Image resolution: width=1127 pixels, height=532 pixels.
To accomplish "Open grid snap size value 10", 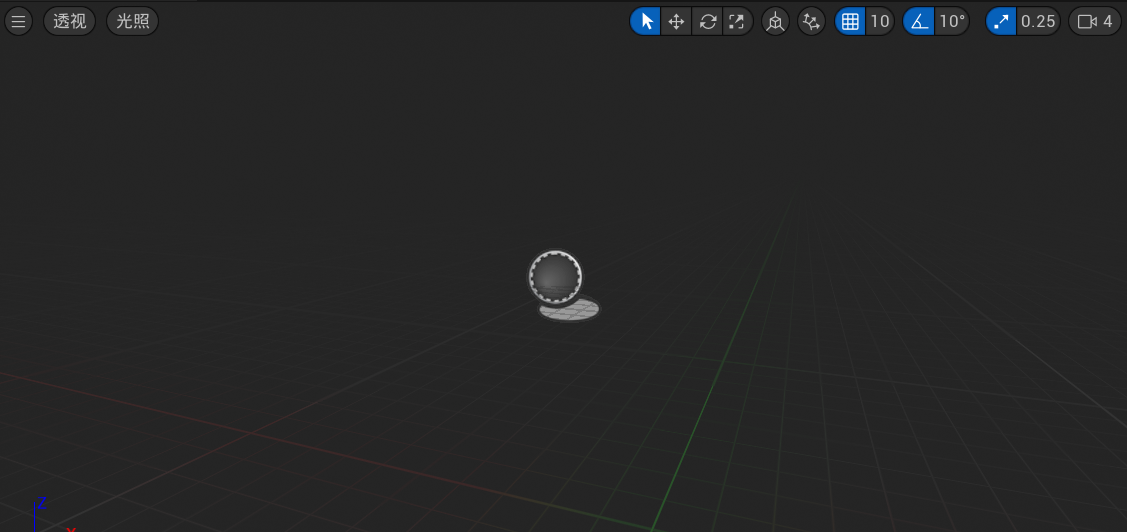I will click(x=880, y=22).
